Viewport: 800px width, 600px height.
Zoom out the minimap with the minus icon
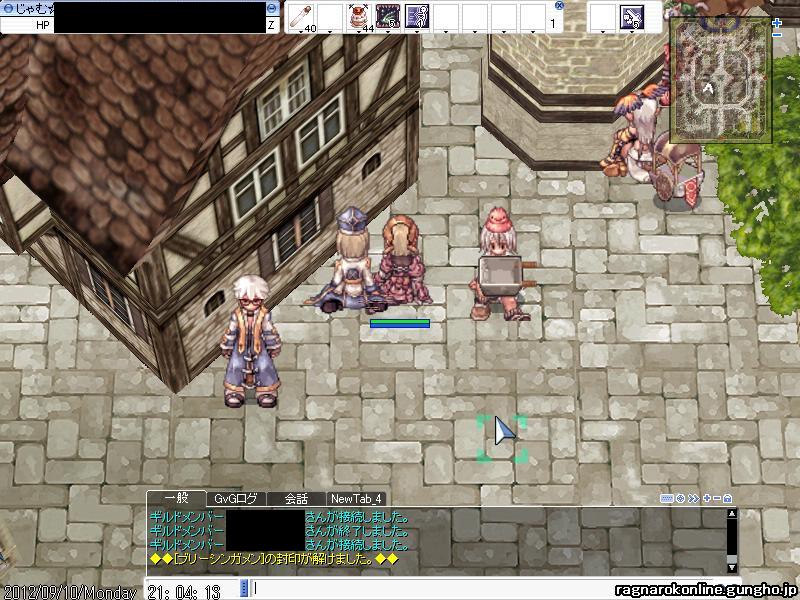coord(777,35)
